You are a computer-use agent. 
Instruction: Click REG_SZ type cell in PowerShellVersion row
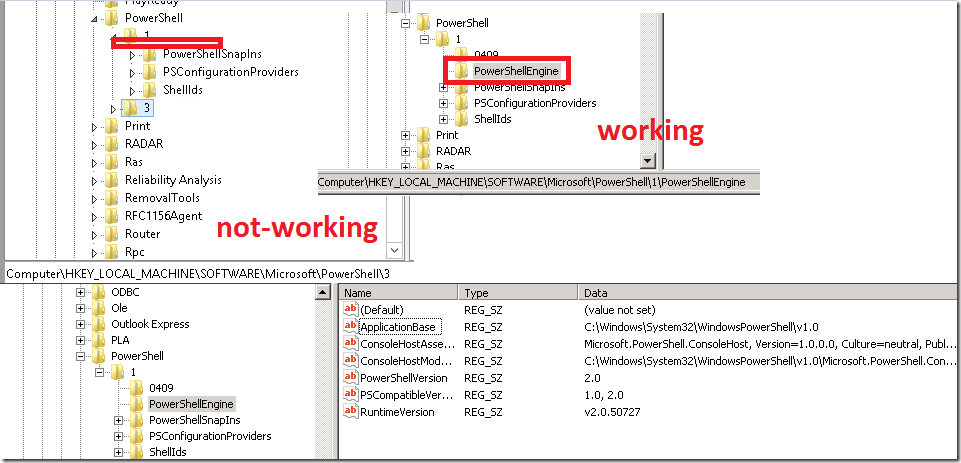[483, 378]
